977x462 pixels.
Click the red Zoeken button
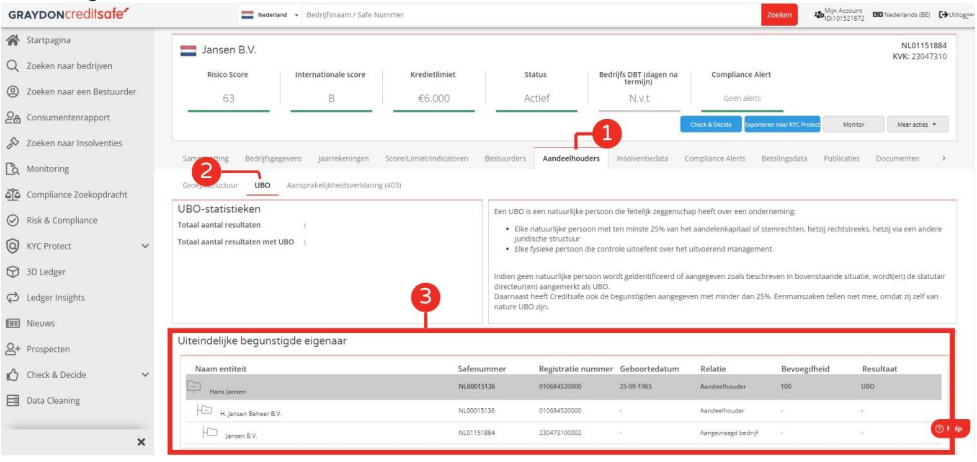pyautogui.click(x=779, y=15)
